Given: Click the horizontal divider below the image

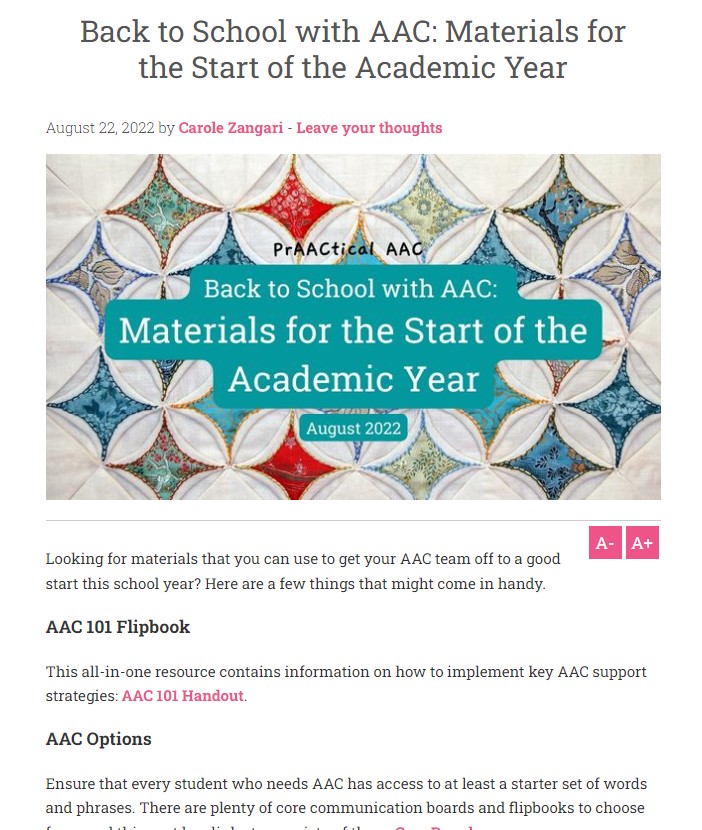Looking at the screenshot, I should 353,520.
